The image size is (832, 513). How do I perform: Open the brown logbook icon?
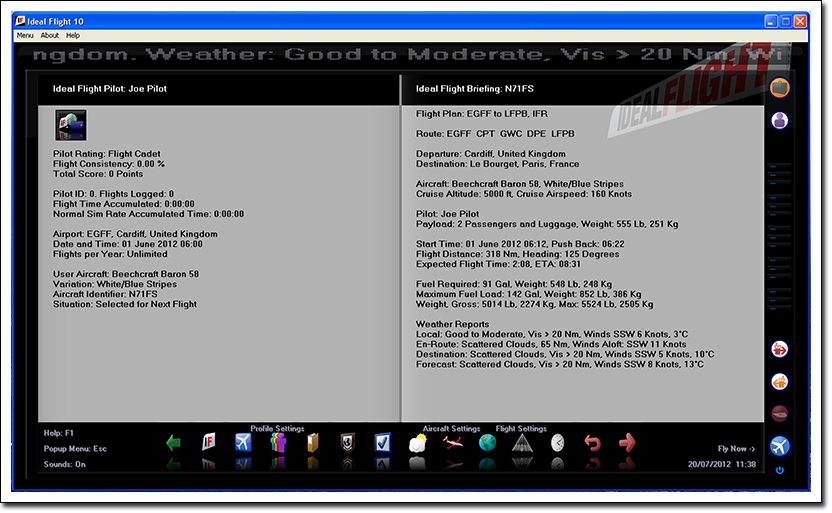[x=313, y=442]
